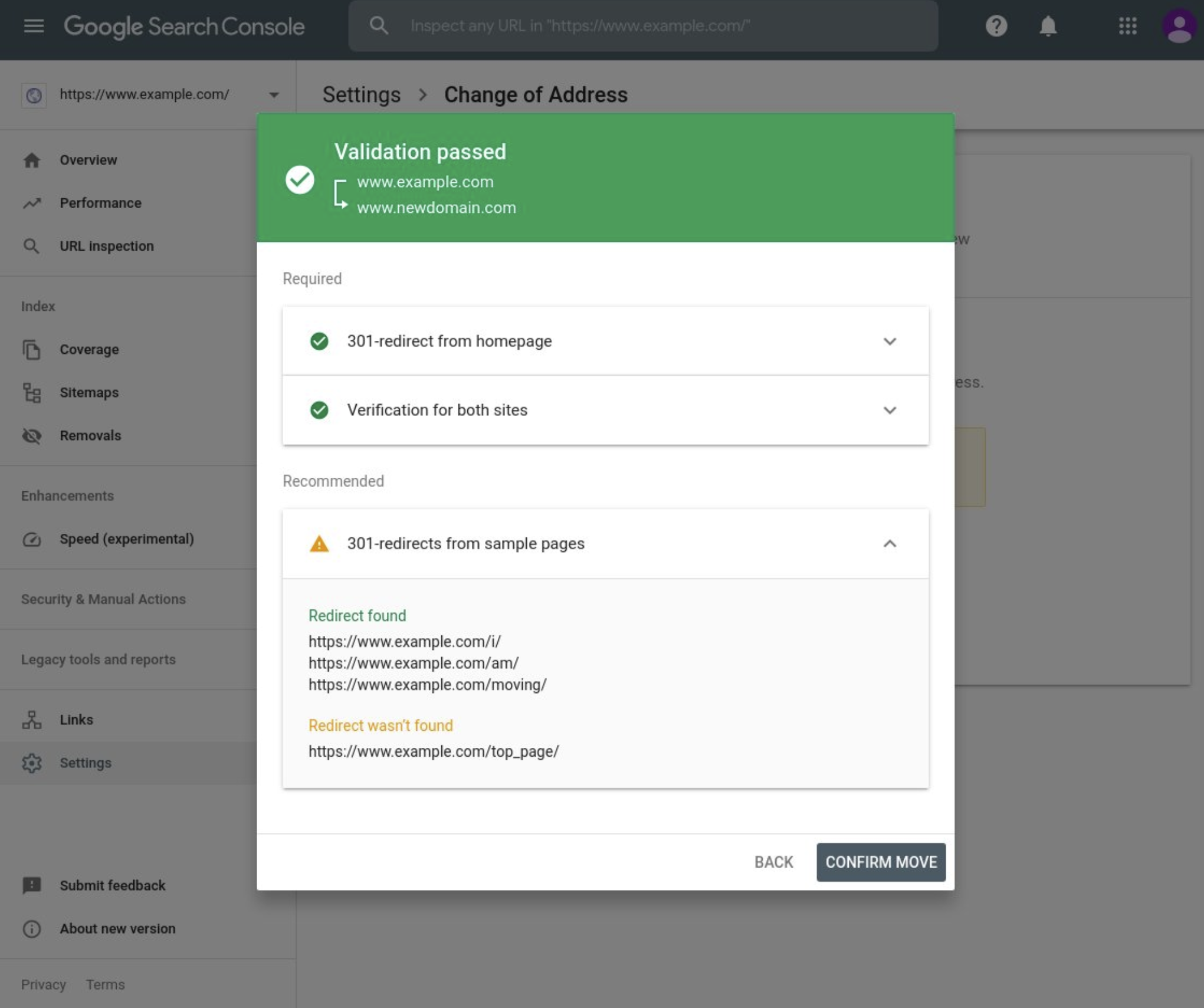Screen dimensions: 1204x1008
Task: Select the Sitemaps icon
Action: 32,392
